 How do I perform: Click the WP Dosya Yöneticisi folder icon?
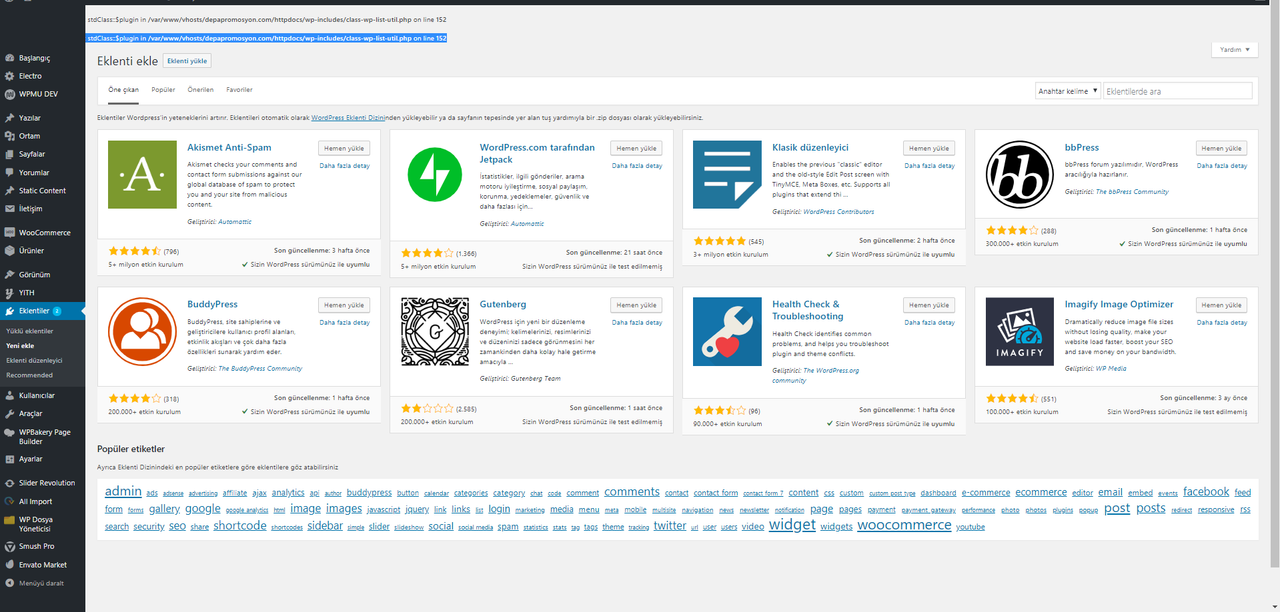pos(9,520)
